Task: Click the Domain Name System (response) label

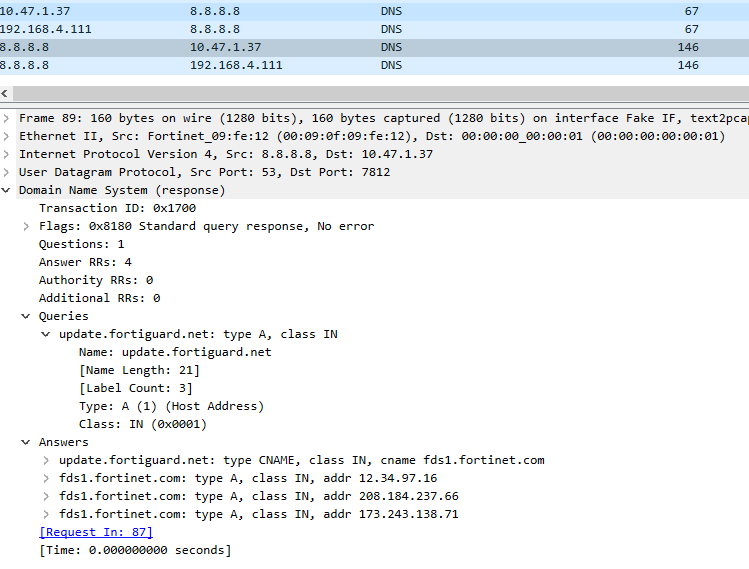Action: (x=122, y=190)
